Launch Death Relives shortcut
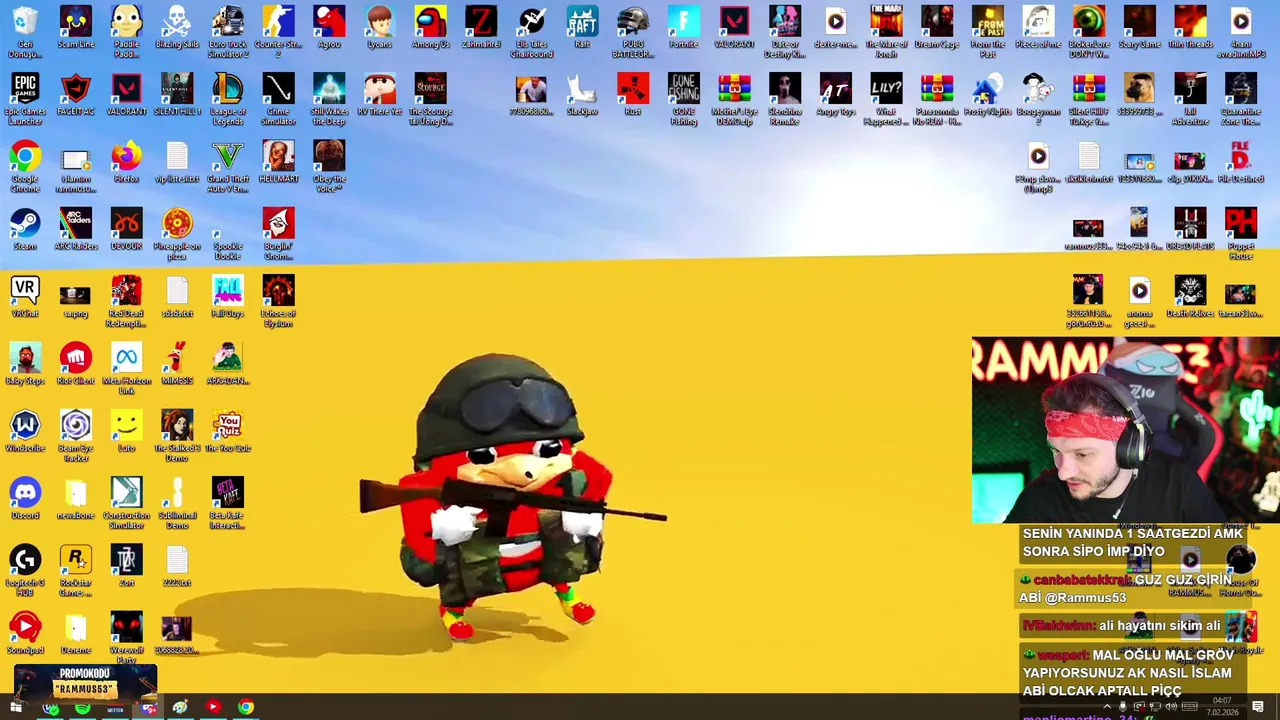 coord(1190,296)
